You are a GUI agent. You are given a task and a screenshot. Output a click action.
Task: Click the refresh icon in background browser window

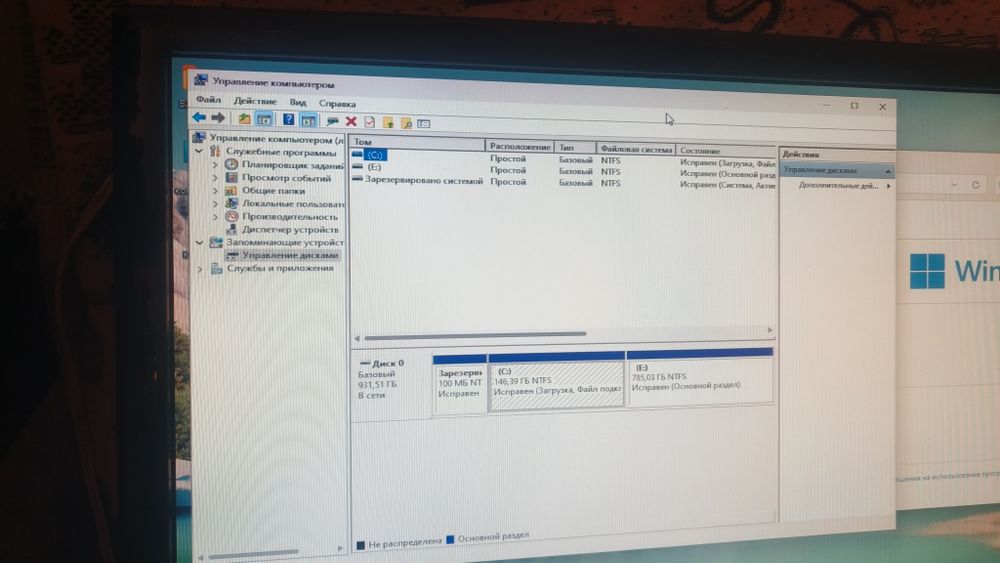point(975,185)
